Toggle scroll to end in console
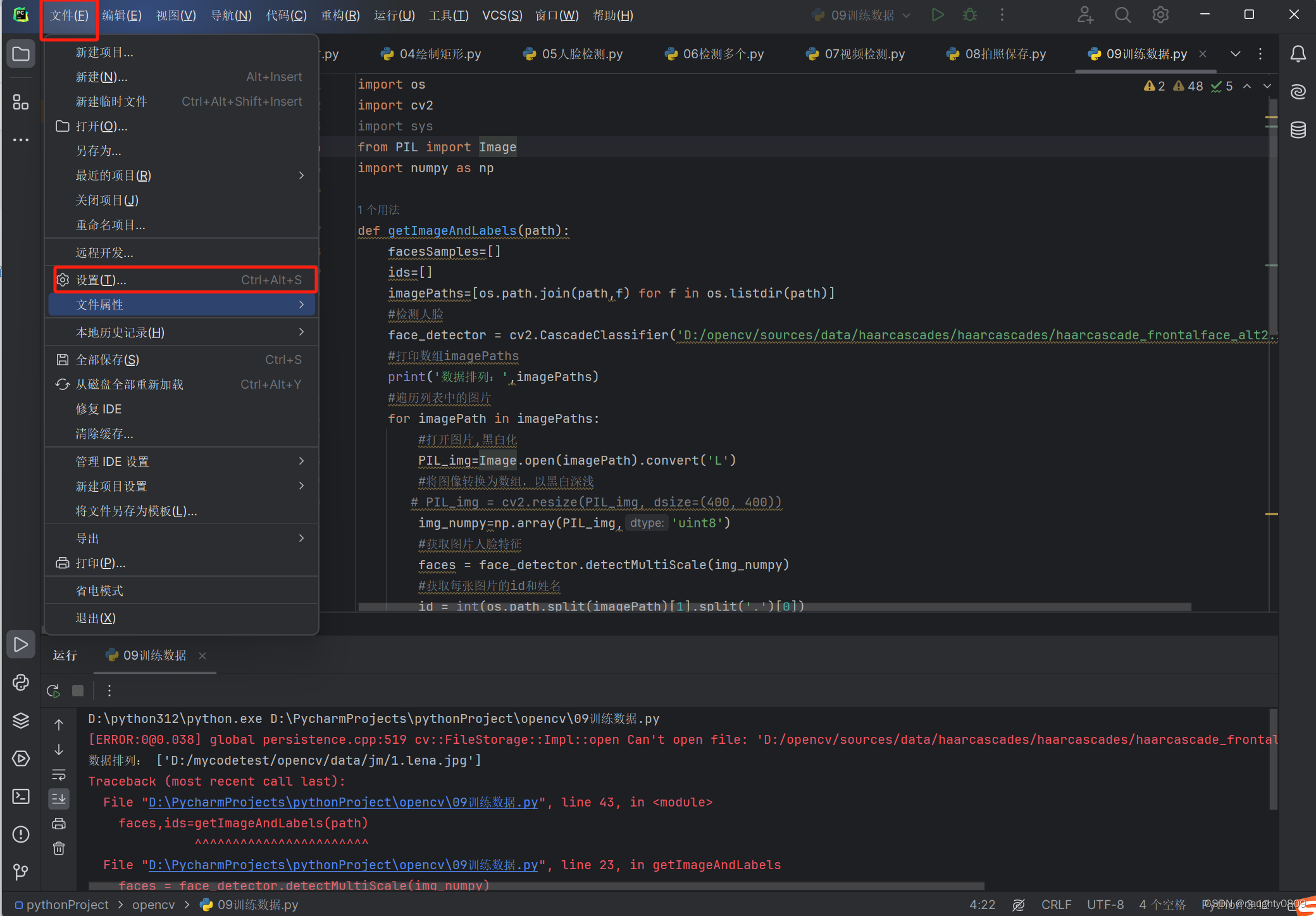This screenshot has width=1316, height=916. (59, 799)
